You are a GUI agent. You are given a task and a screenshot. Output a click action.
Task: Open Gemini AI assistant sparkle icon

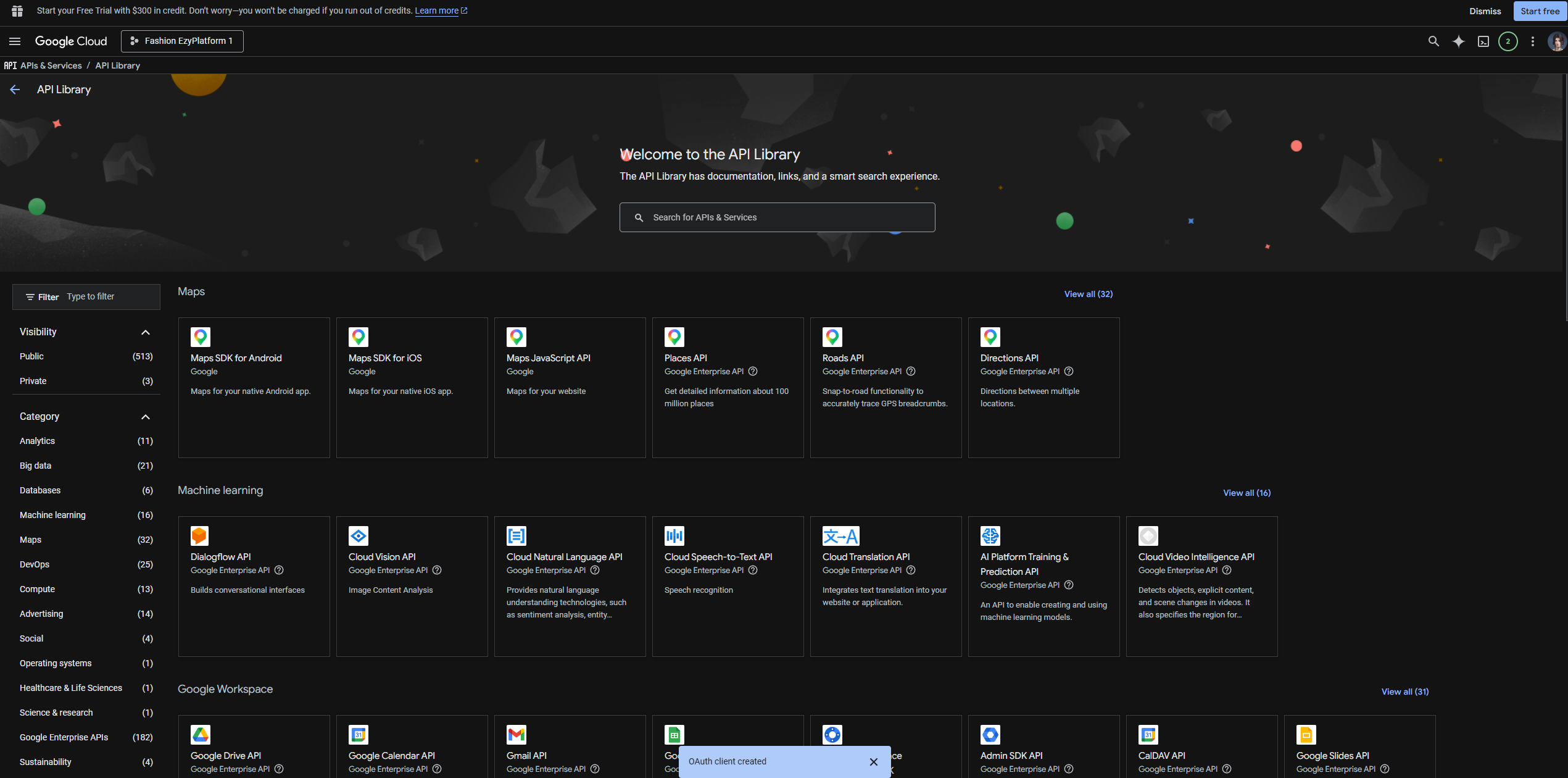click(1458, 41)
